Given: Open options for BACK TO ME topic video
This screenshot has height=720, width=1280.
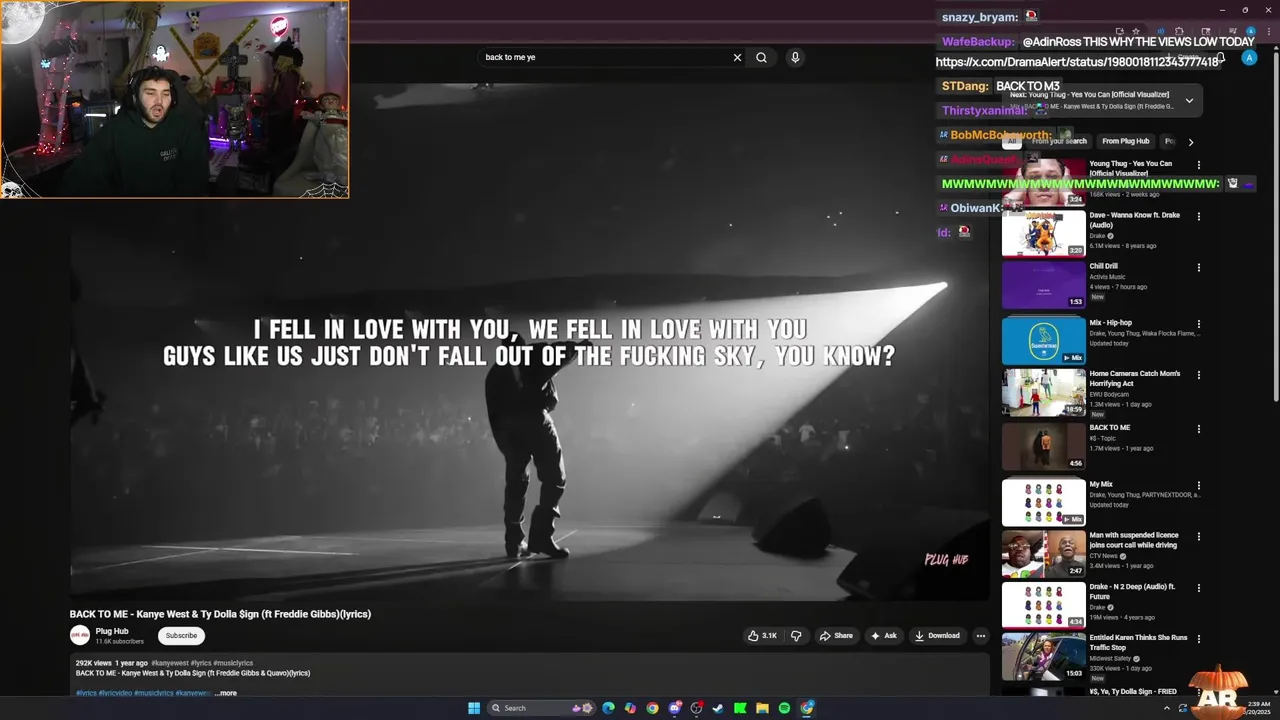Looking at the screenshot, I should pos(1198,429).
